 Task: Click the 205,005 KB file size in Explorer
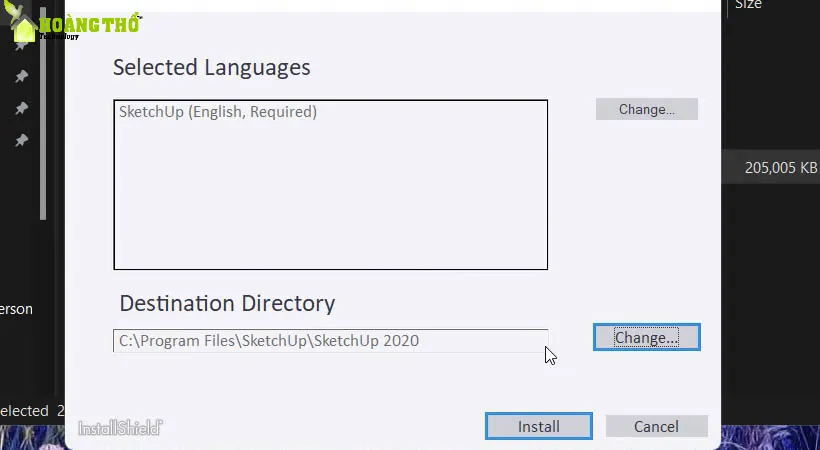click(x=780, y=167)
